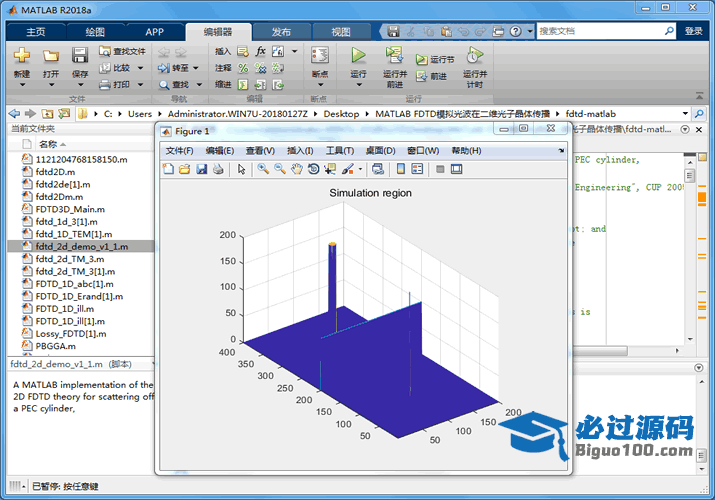Open Figure 1 查看(V) menu

click(x=260, y=150)
